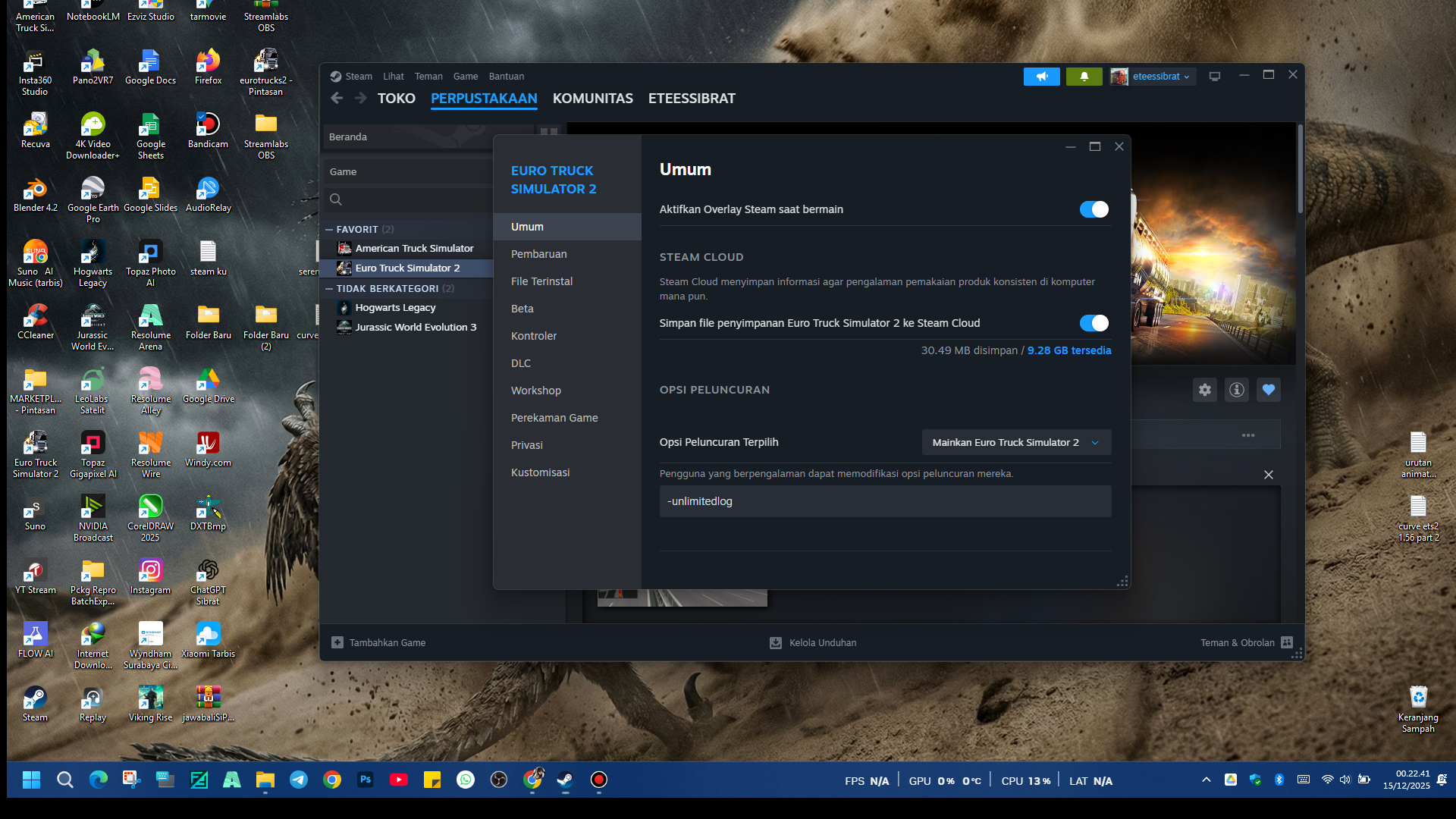1456x819 pixels.
Task: Open the game info icon
Action: pos(1237,390)
